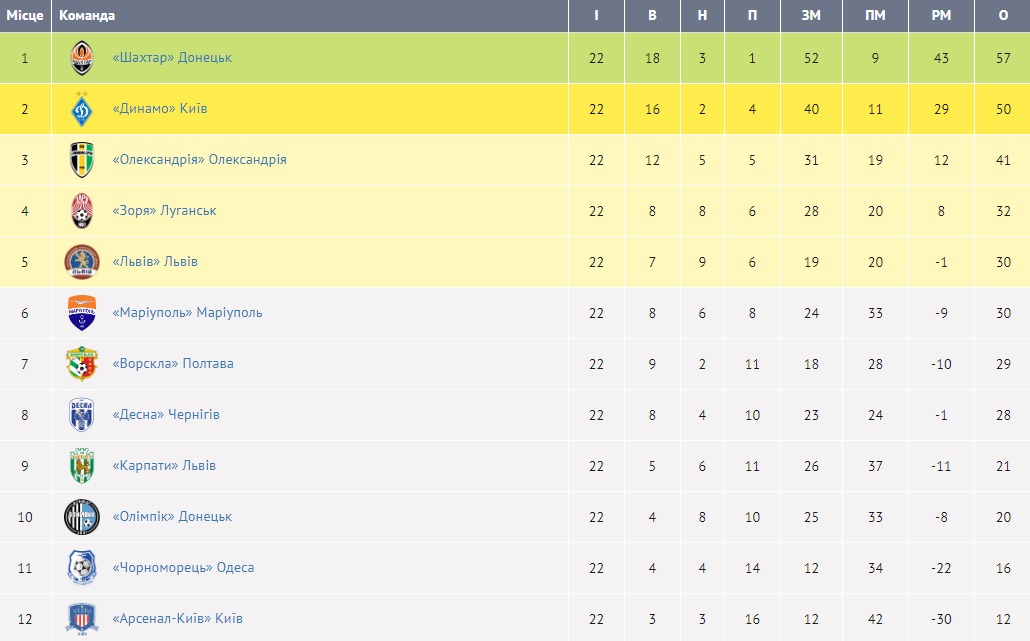Image resolution: width=1030 pixels, height=641 pixels.
Task: Open the «Шахтар» Донецьк team link
Action: click(172, 58)
